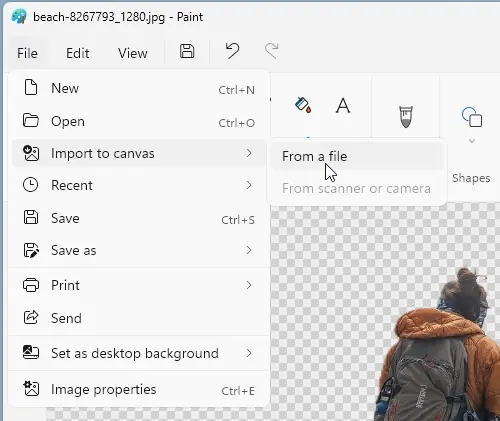Viewport: 500px width, 421px height.
Task: Expand the Recent submenu chevron
Action: tap(249, 185)
